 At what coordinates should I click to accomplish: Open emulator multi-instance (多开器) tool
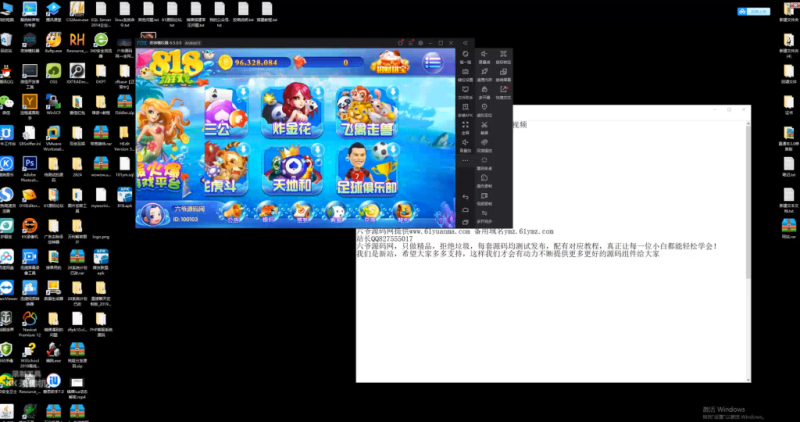[x=484, y=92]
